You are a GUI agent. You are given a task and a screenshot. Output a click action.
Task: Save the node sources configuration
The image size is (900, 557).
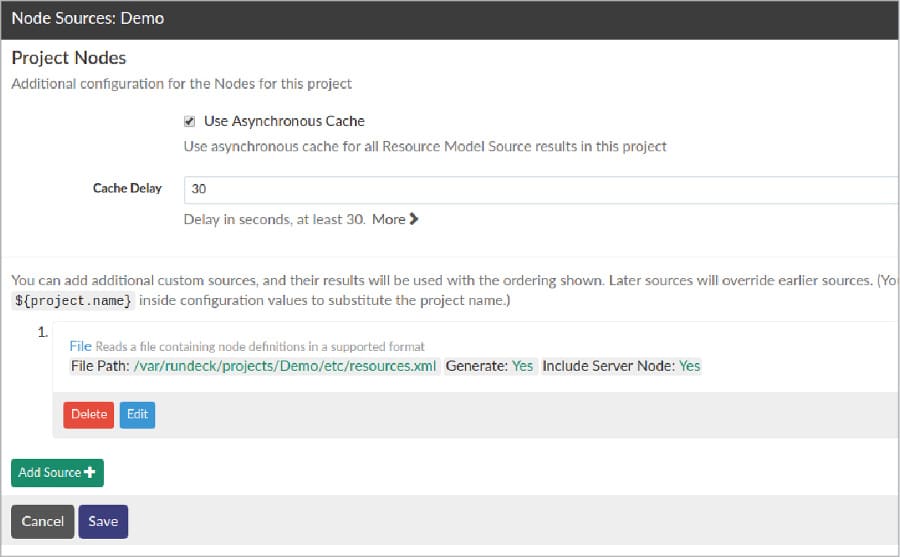click(103, 521)
